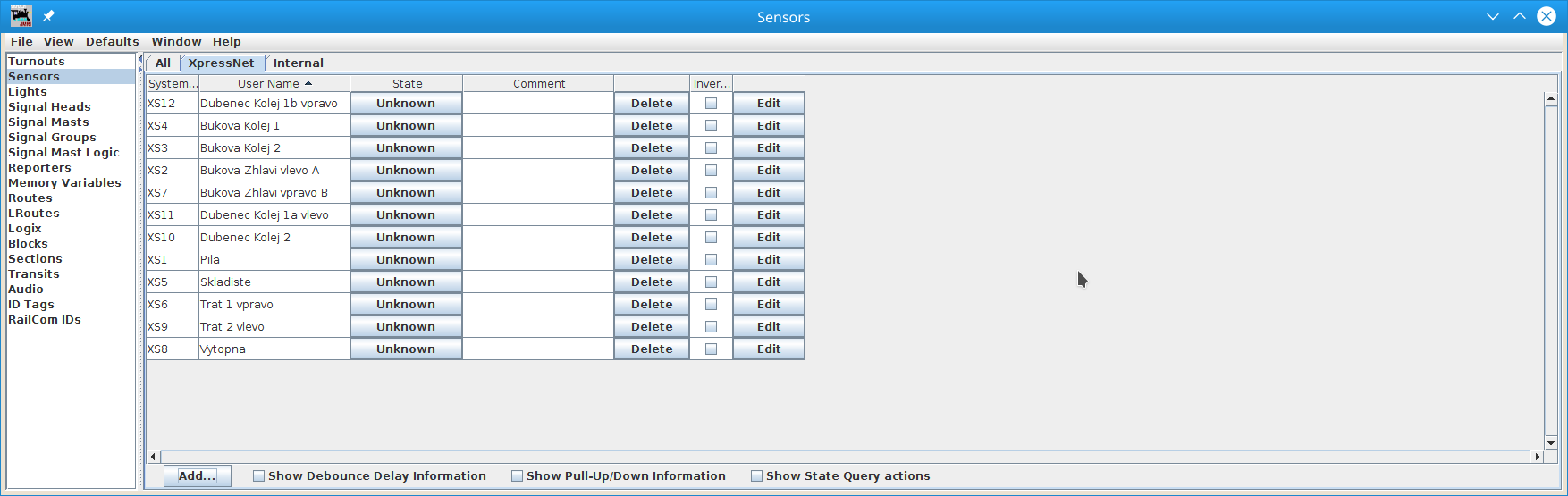This screenshot has width=1568, height=496.
Task: Tick the Inverted checkbox for sensor Pila
Action: point(711,260)
